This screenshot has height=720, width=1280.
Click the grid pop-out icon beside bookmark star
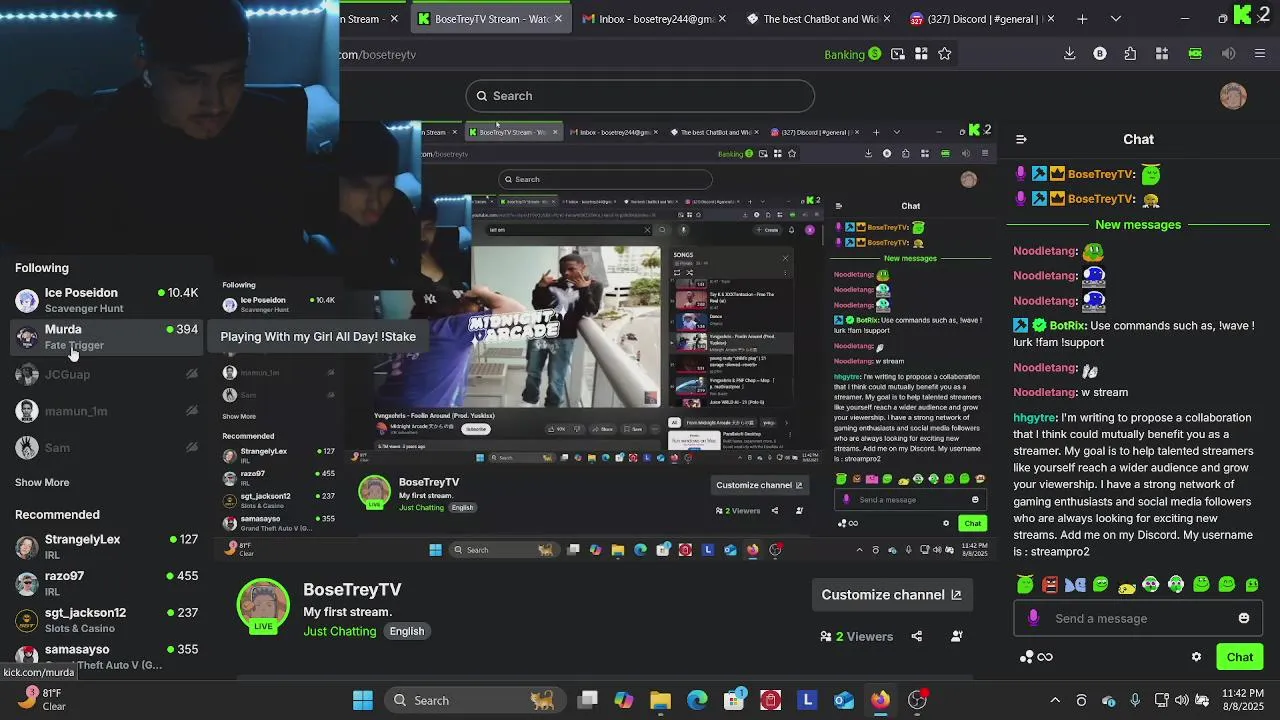point(921,54)
